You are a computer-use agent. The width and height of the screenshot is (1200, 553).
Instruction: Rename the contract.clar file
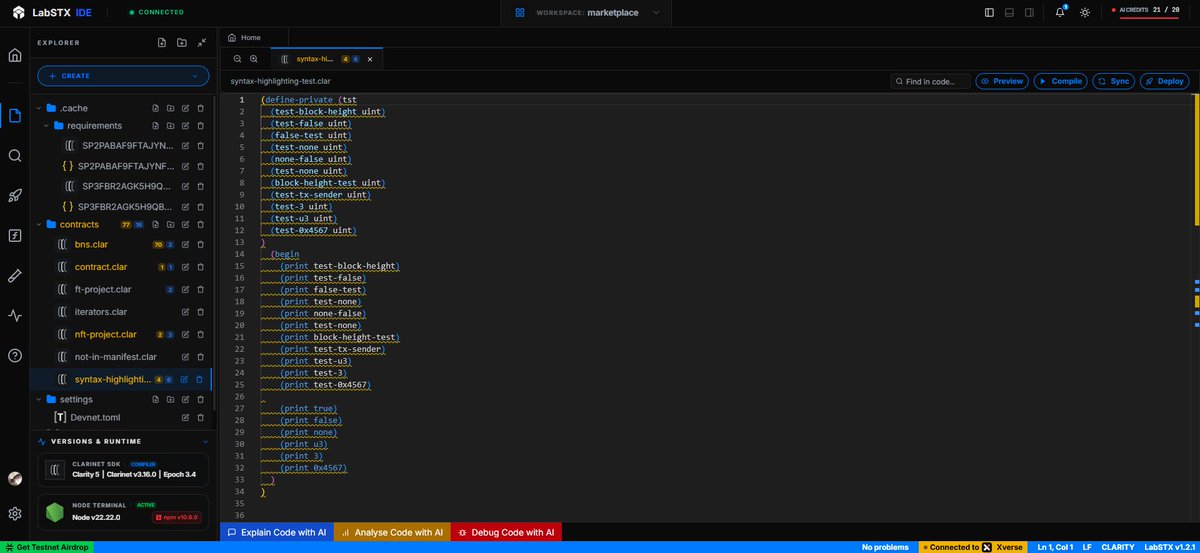[x=185, y=267]
